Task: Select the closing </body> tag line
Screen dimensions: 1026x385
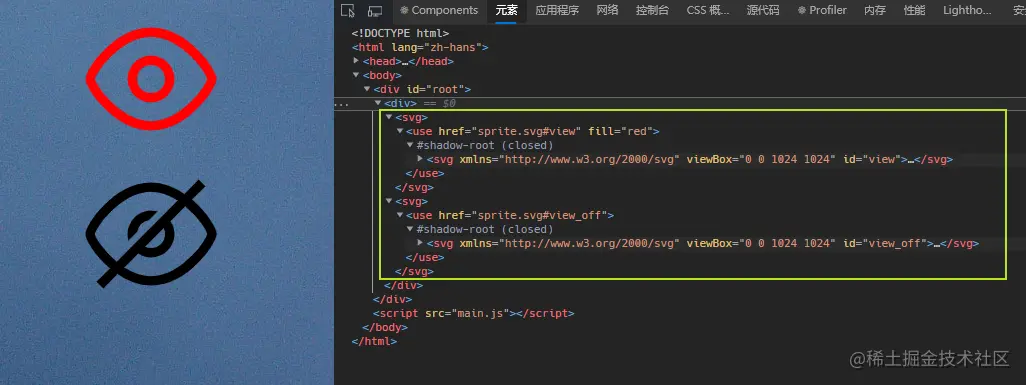Action: tap(385, 327)
